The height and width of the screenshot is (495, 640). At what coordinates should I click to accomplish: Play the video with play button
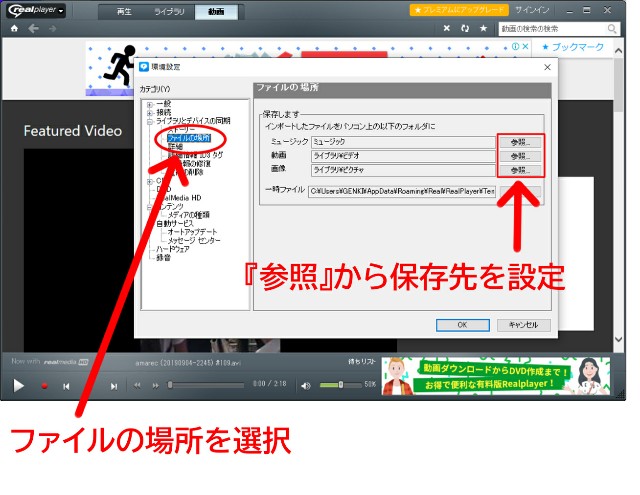point(18,386)
